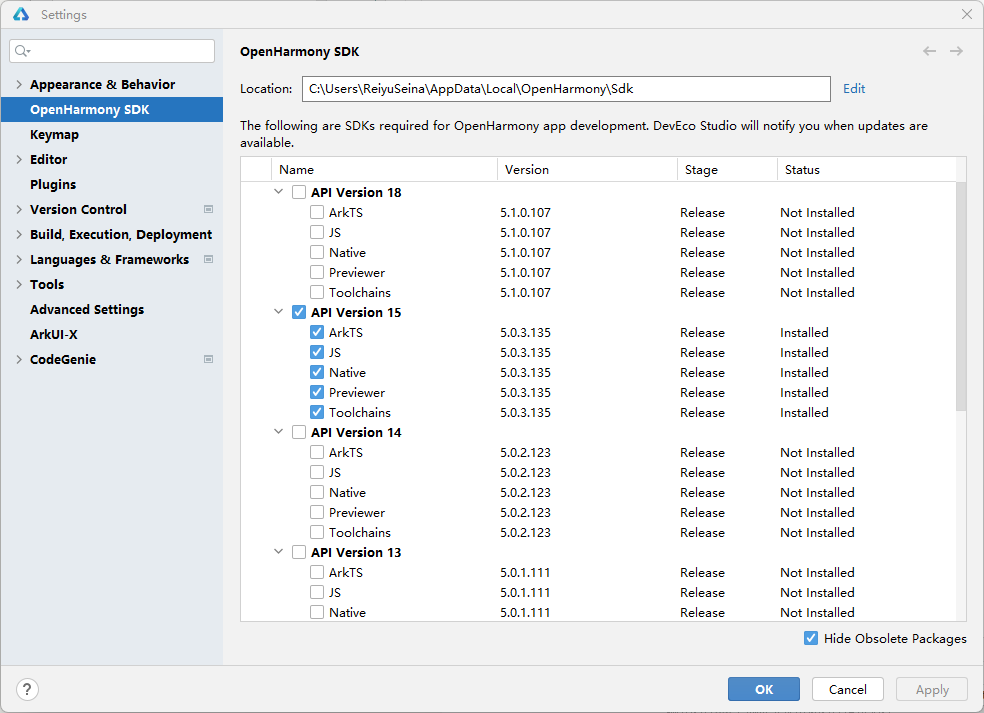Viewport: 984px width, 713px height.
Task: Collapse the API Version 13 group
Action: click(x=279, y=552)
